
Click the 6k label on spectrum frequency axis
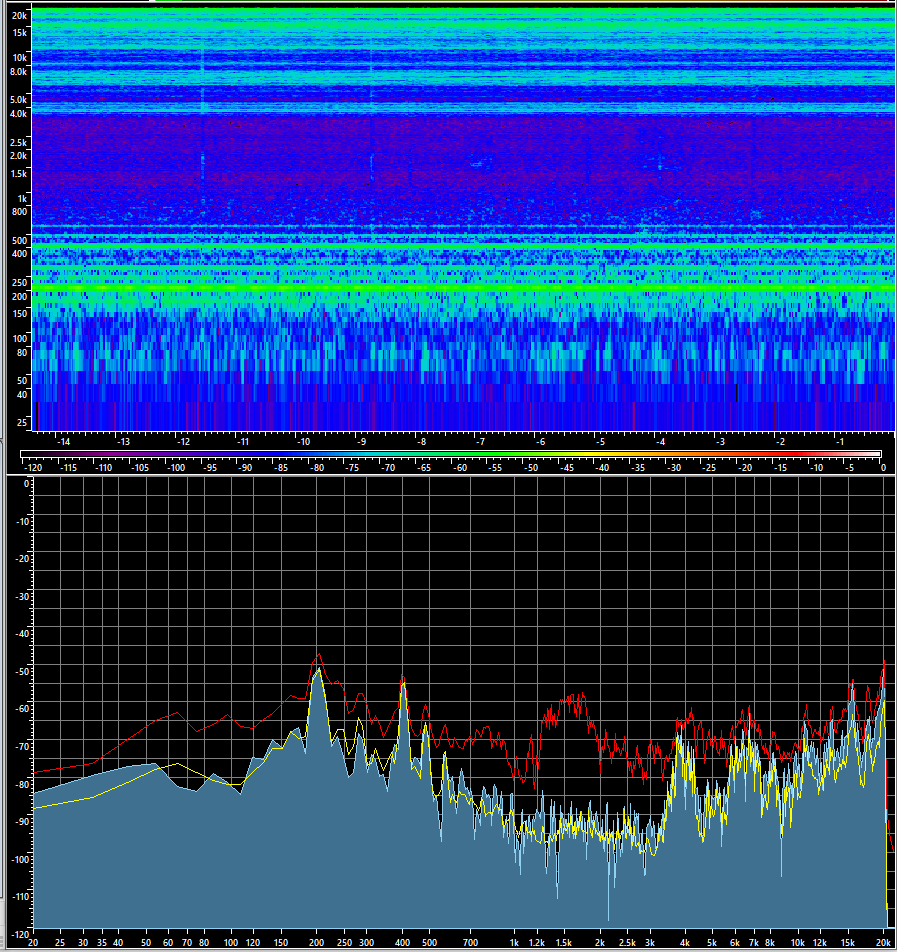[x=735, y=943]
